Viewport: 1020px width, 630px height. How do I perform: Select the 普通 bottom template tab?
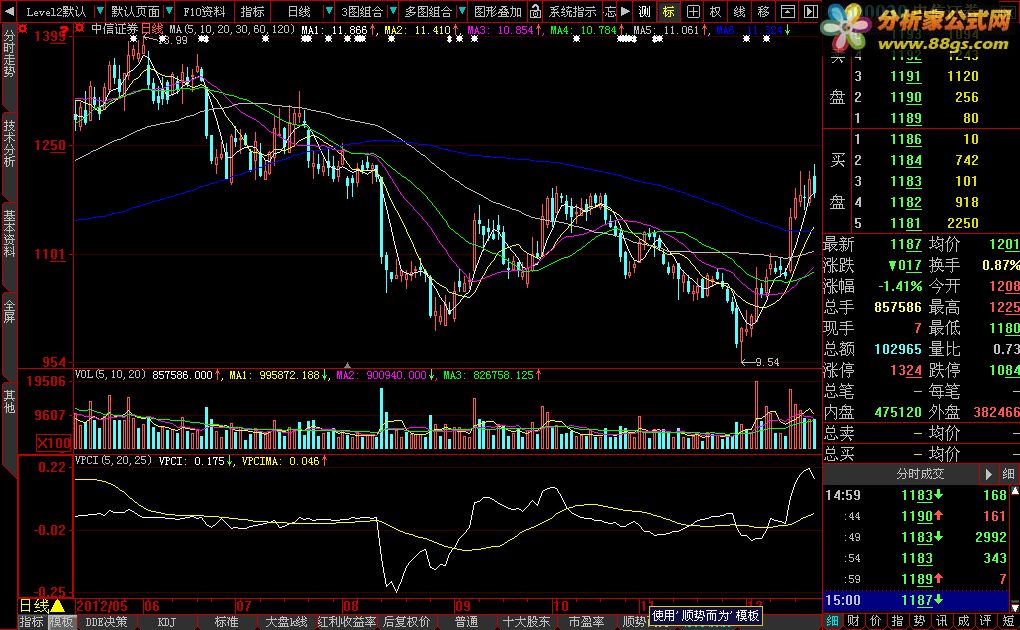(x=466, y=622)
